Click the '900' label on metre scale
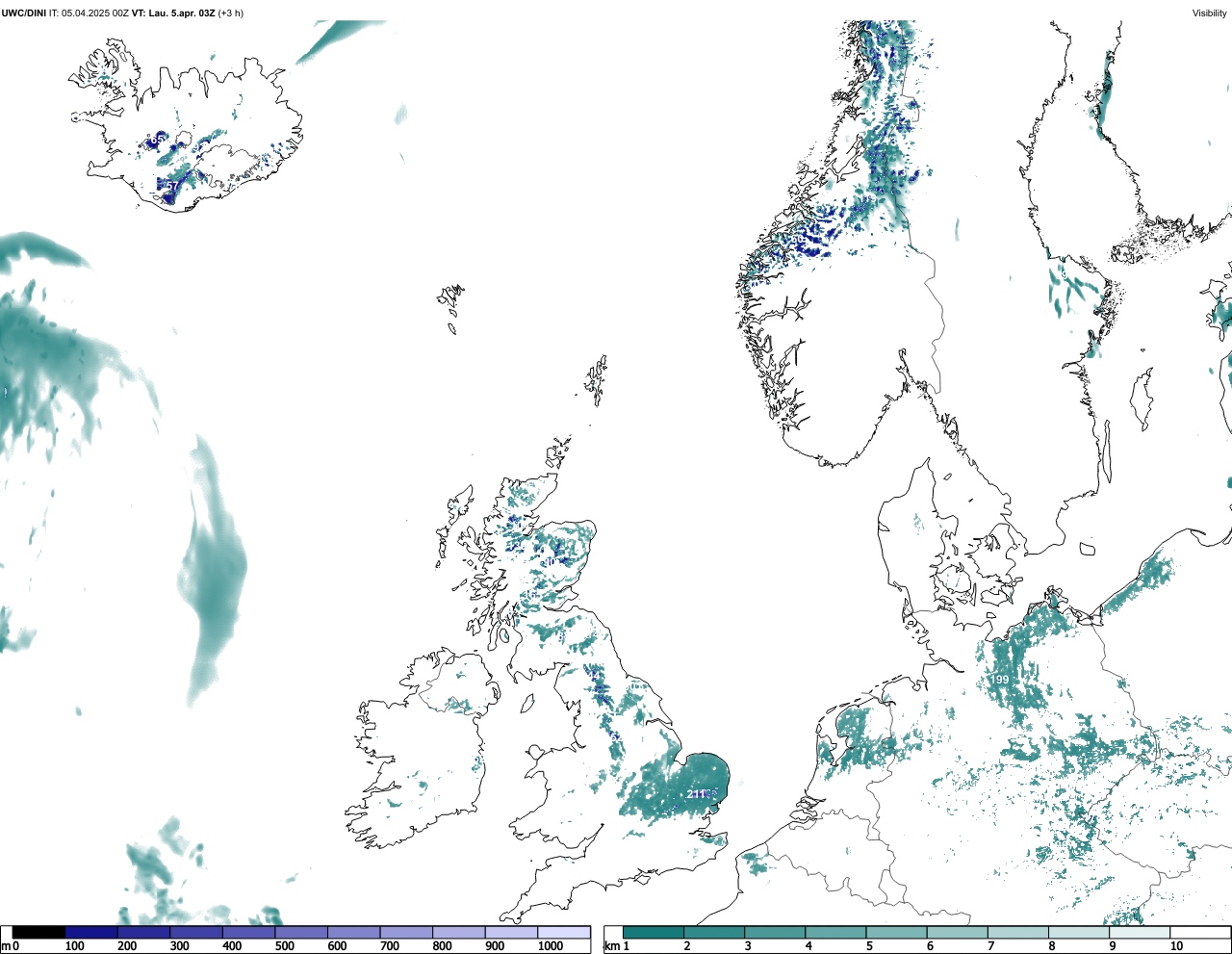This screenshot has width=1232, height=954. (494, 946)
